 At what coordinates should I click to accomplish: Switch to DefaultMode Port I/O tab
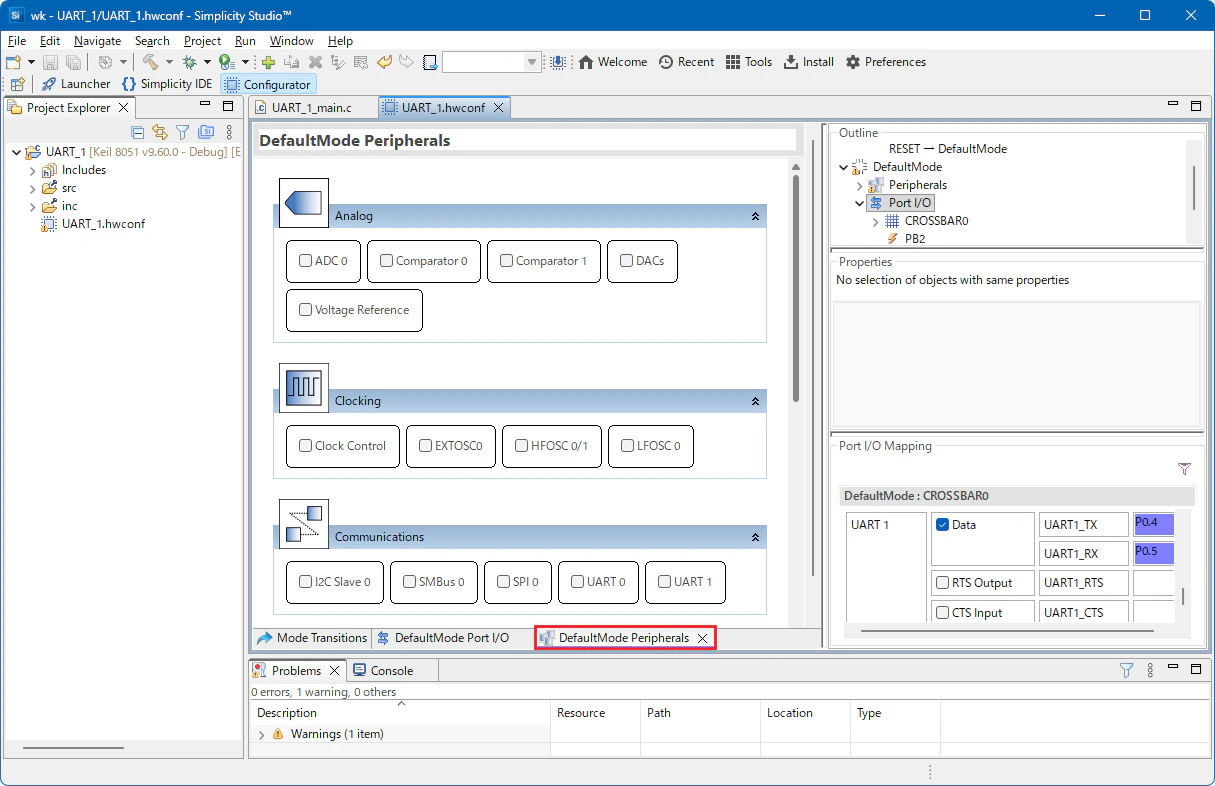click(443, 638)
